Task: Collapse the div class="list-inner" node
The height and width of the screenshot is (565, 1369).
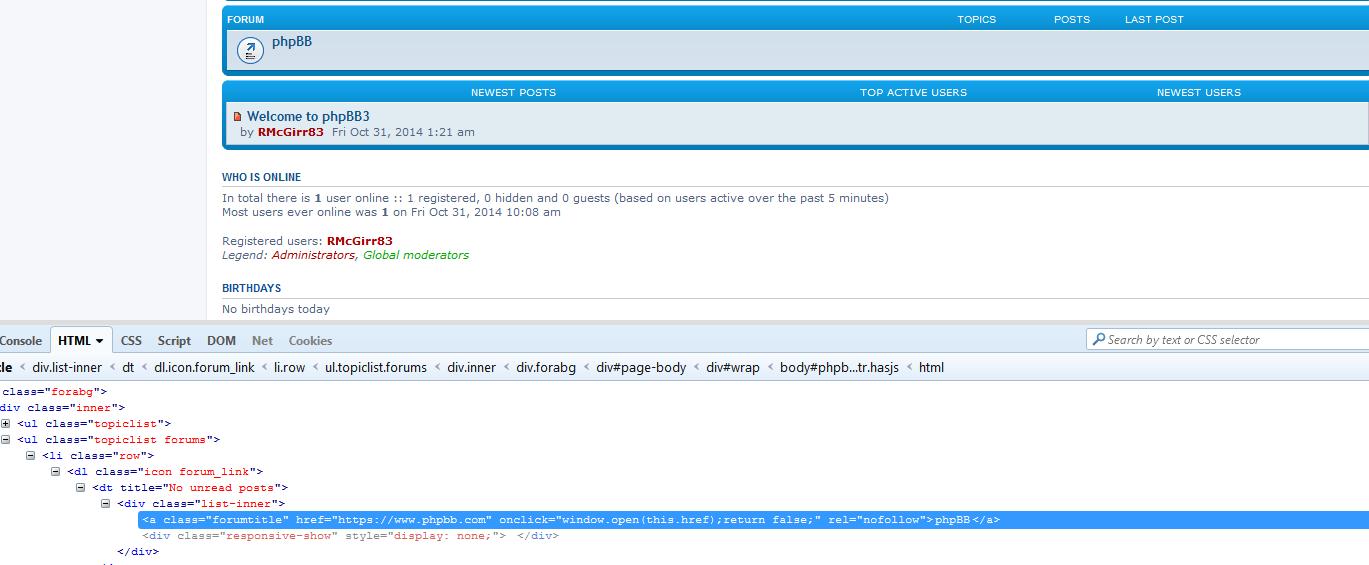Action: [106, 504]
